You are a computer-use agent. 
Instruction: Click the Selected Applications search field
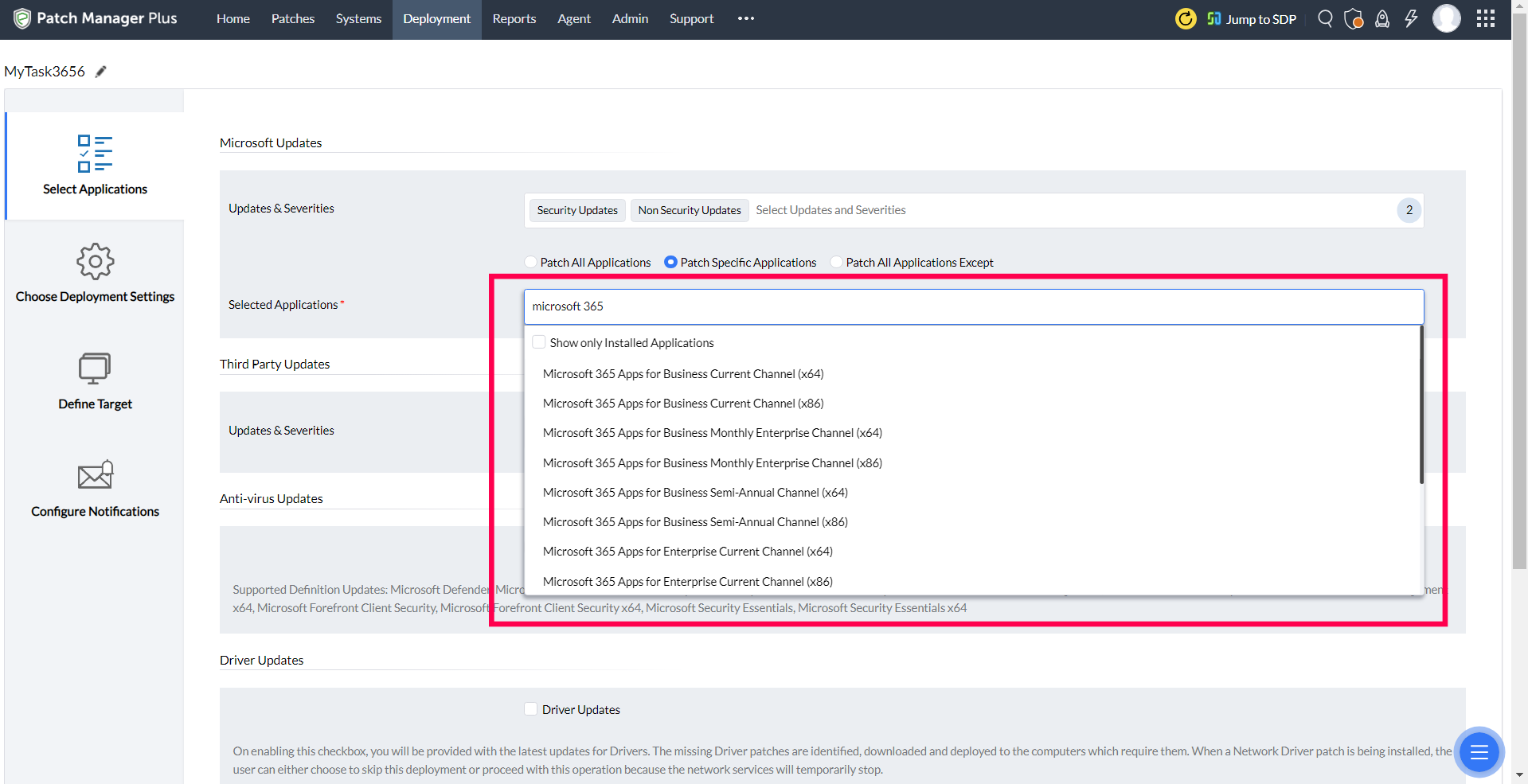[974, 306]
